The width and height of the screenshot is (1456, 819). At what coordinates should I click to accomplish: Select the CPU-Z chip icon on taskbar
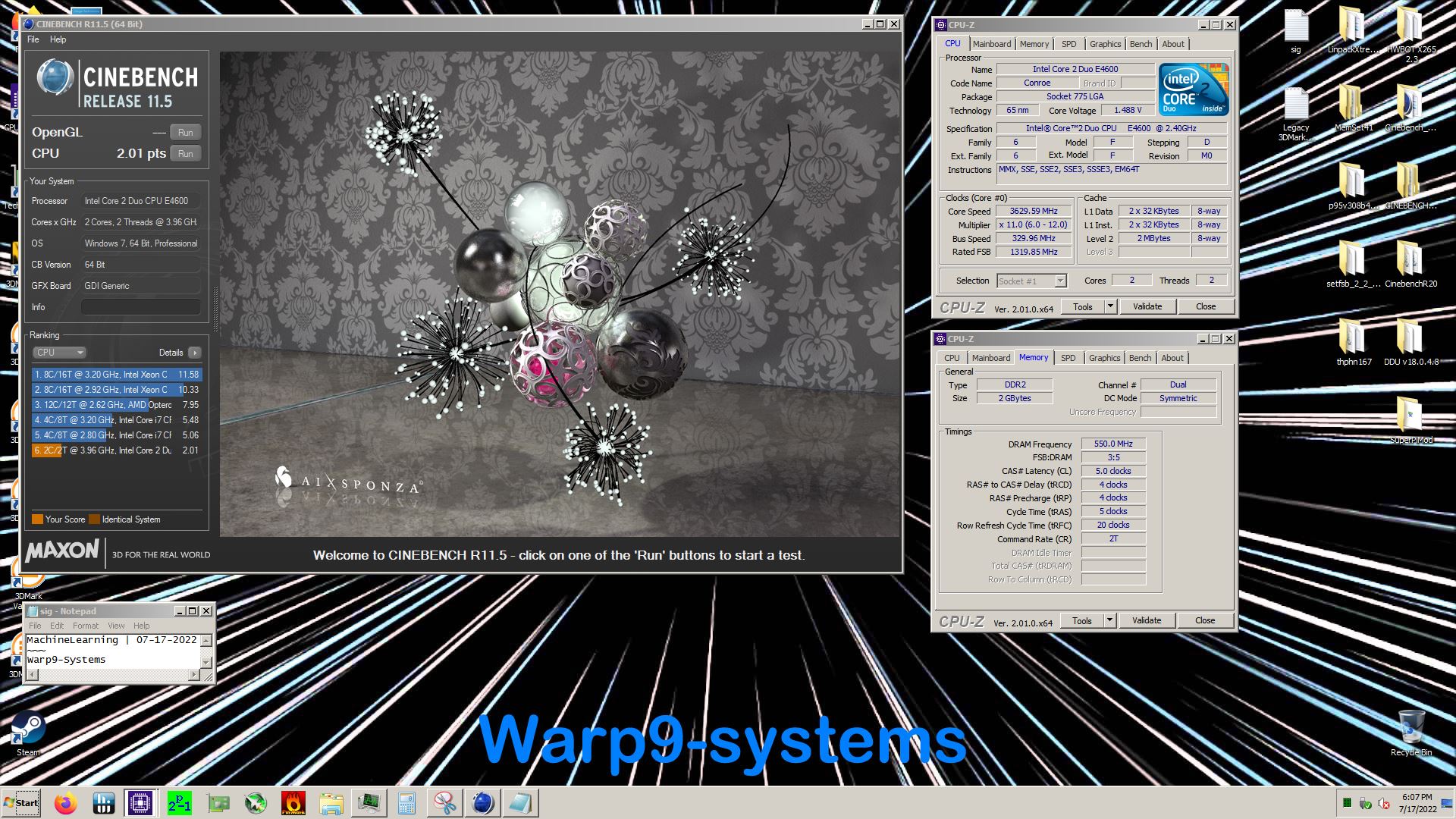click(140, 803)
